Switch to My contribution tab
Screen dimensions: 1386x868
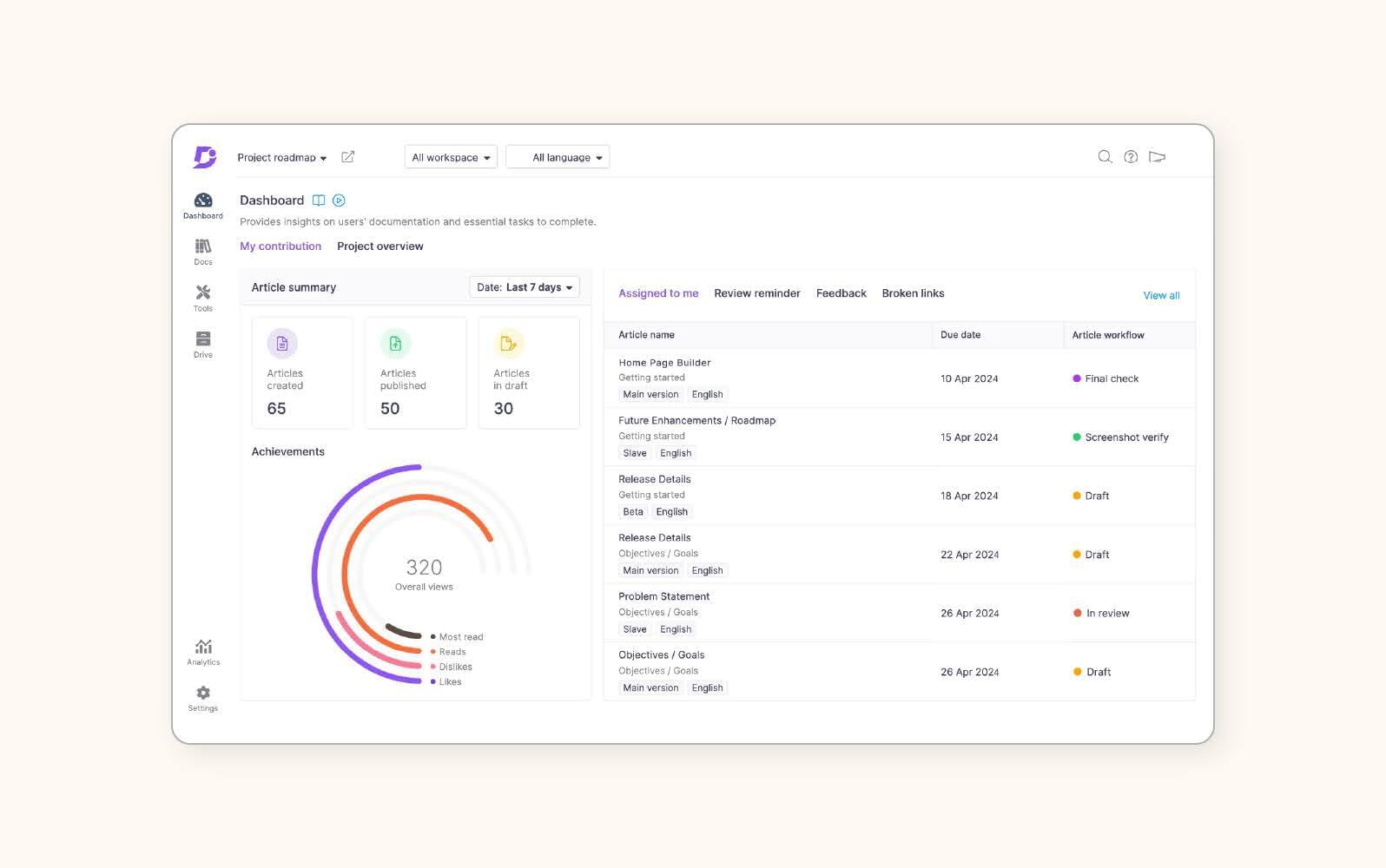tap(280, 247)
